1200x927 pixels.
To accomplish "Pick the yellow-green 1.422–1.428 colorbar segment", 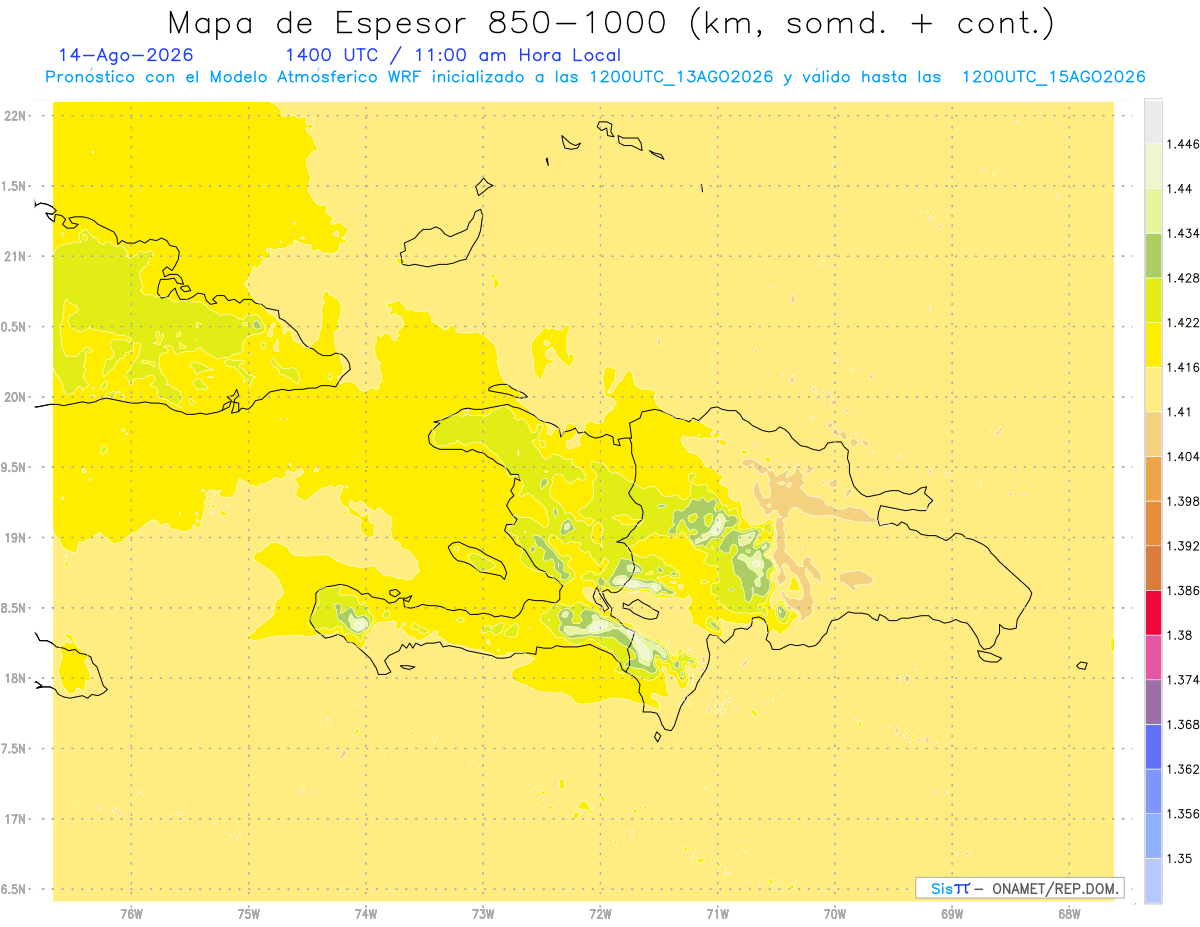I will tap(1153, 300).
